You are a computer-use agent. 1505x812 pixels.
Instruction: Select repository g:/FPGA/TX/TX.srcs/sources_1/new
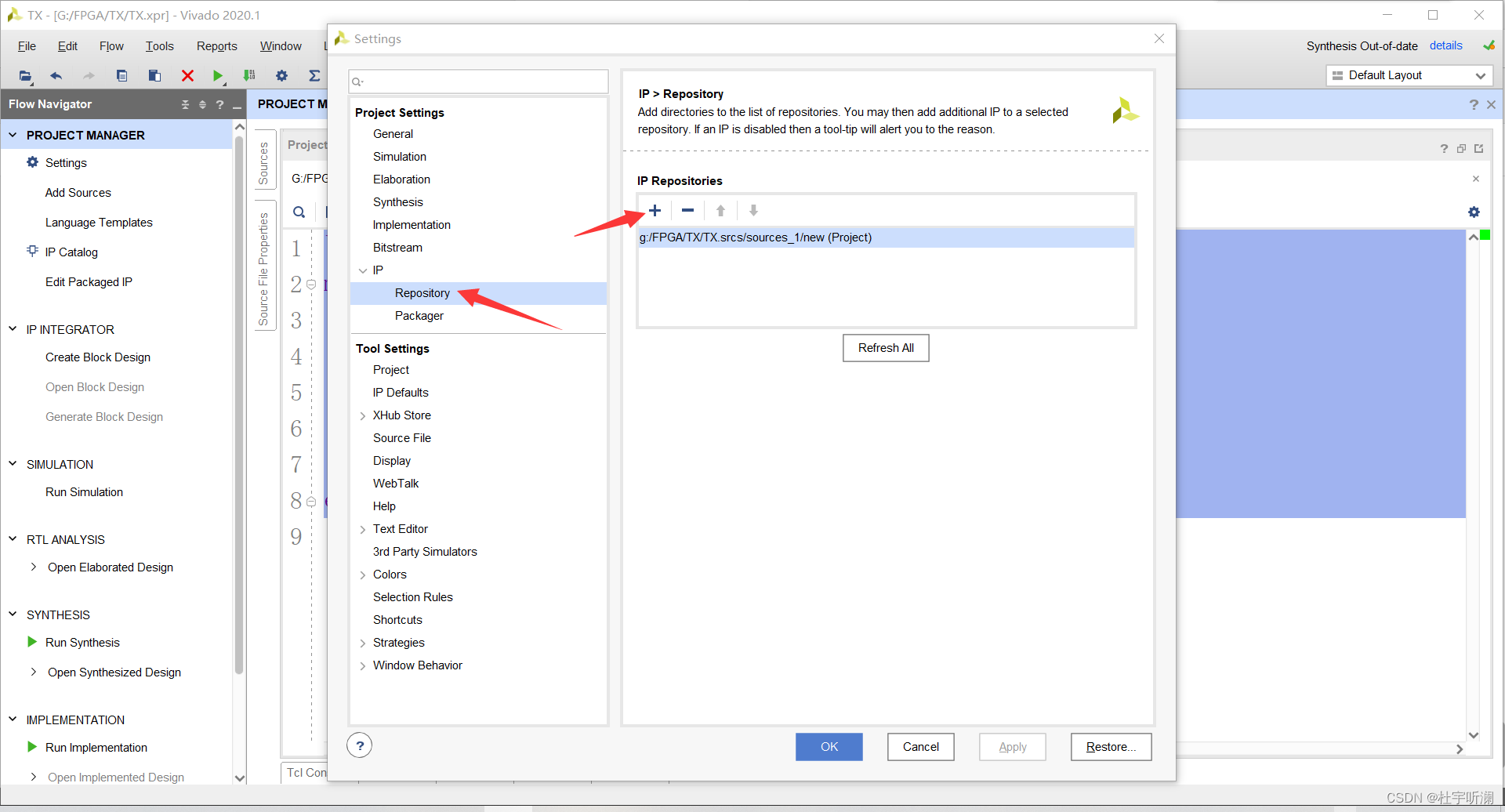coord(886,237)
